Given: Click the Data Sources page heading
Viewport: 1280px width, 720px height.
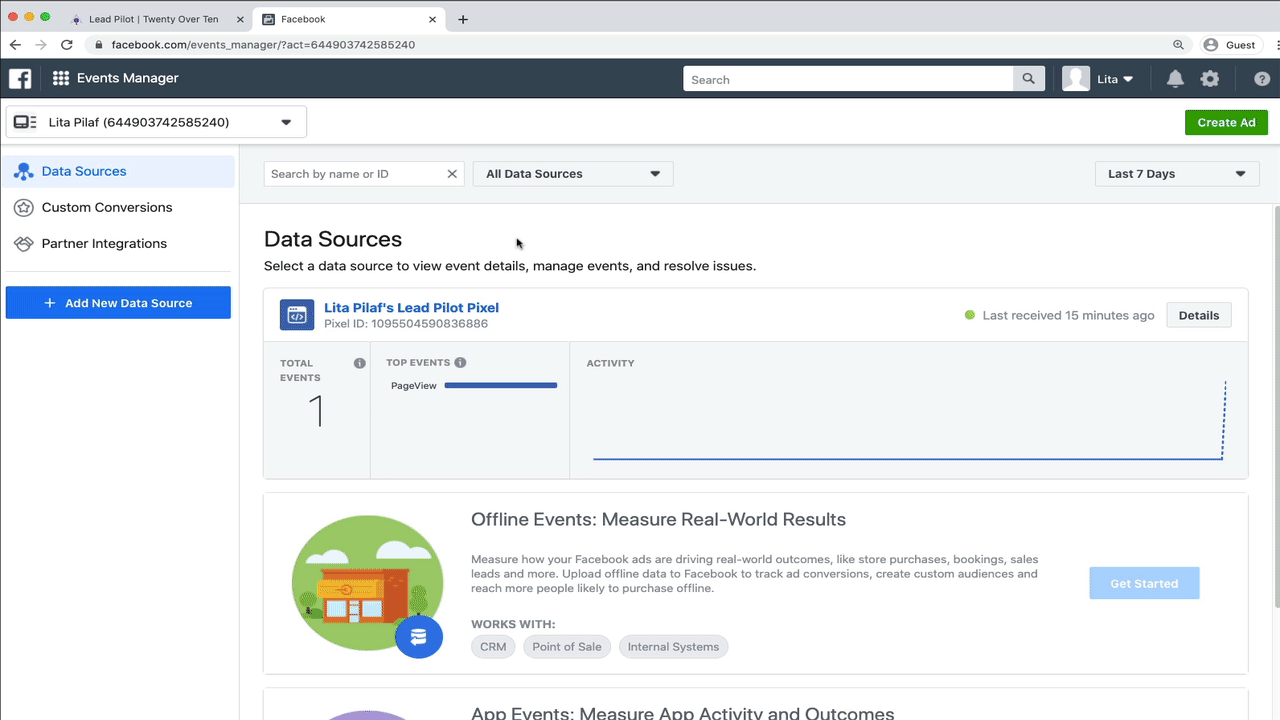Looking at the screenshot, I should pyautogui.click(x=333, y=239).
